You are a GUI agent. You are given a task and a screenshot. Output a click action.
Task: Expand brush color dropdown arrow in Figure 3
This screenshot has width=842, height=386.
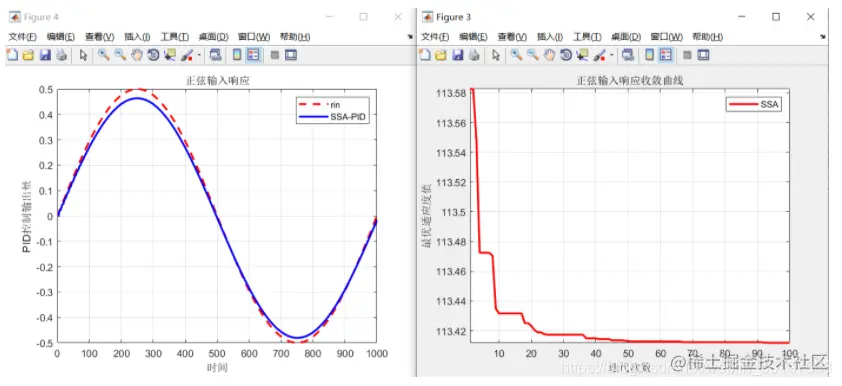tap(612, 55)
